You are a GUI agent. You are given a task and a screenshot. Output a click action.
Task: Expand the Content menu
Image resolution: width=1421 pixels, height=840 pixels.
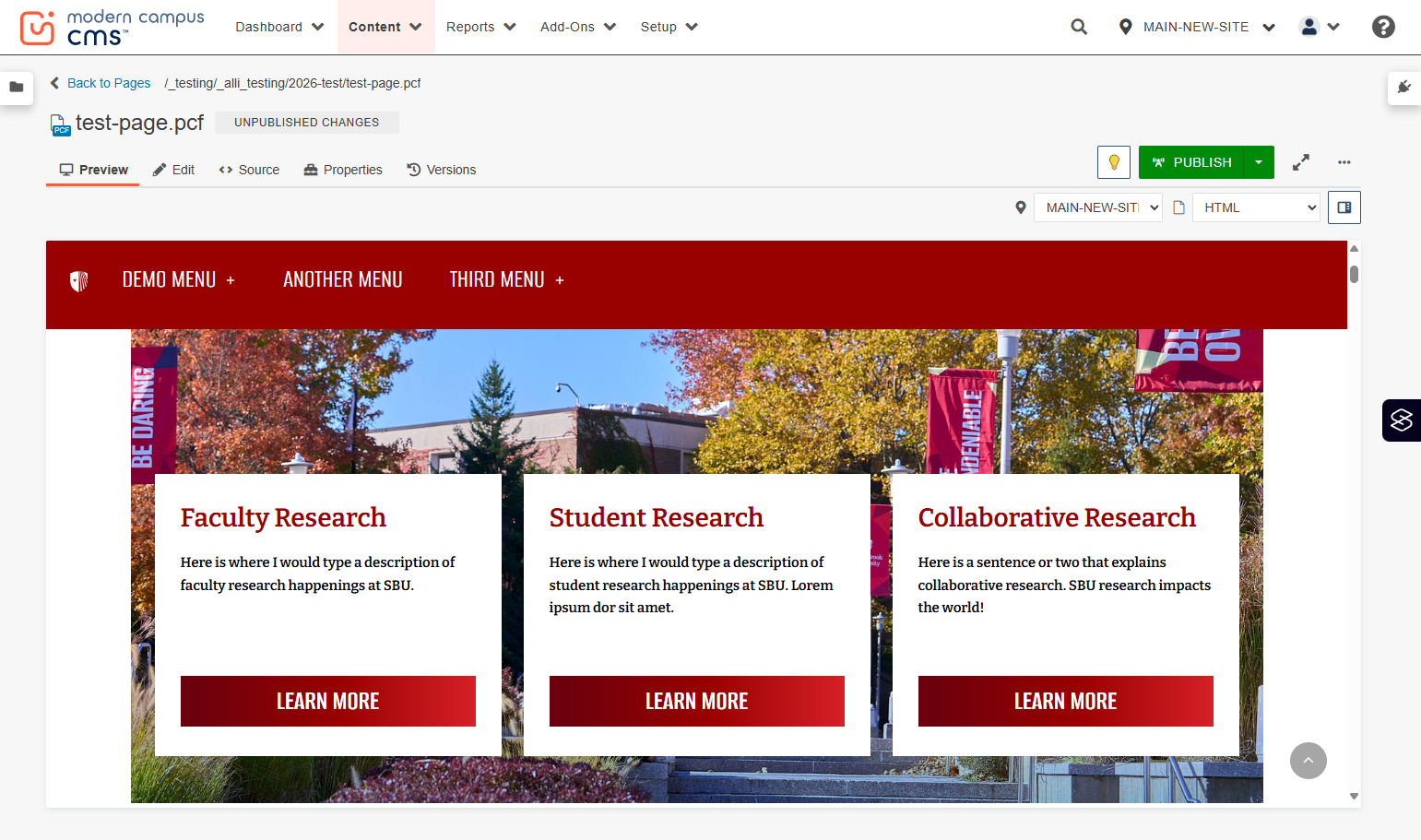click(385, 27)
